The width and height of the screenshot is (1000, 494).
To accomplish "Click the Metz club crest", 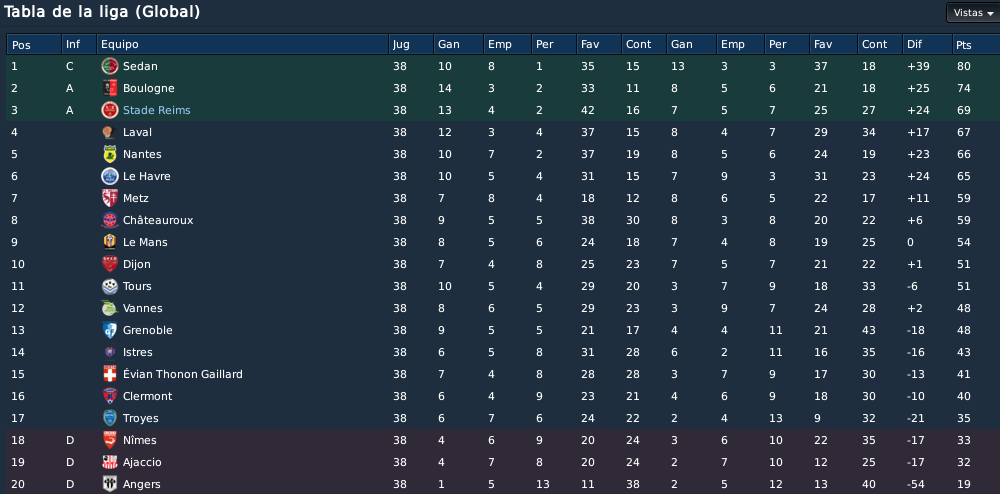I will [x=110, y=198].
